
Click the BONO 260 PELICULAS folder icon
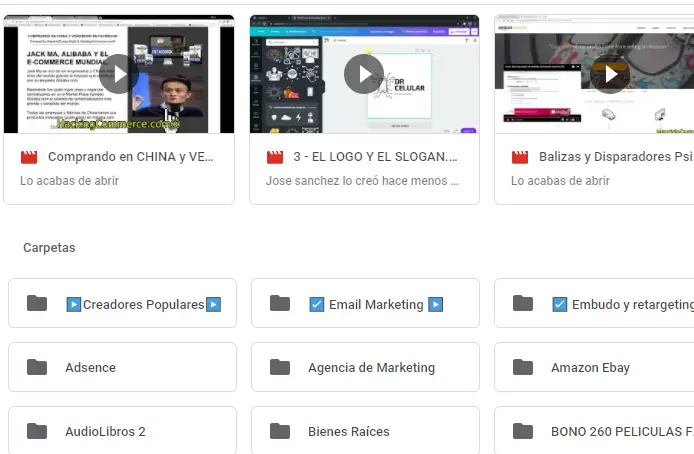click(x=523, y=431)
